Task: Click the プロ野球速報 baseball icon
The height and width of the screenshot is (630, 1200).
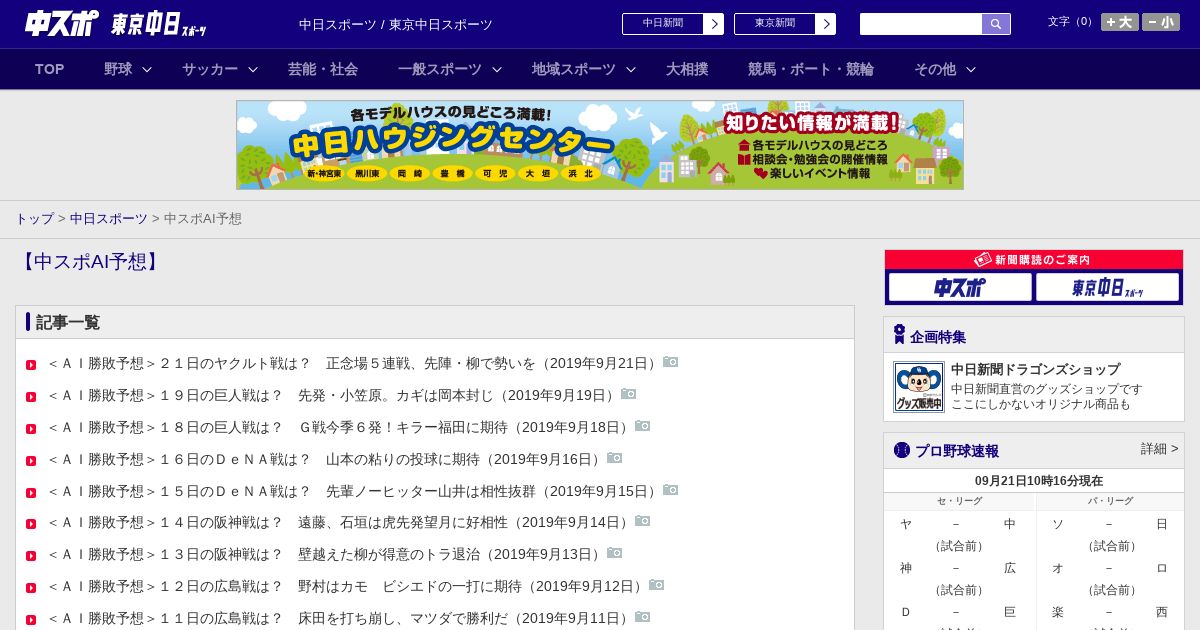Action: point(902,450)
